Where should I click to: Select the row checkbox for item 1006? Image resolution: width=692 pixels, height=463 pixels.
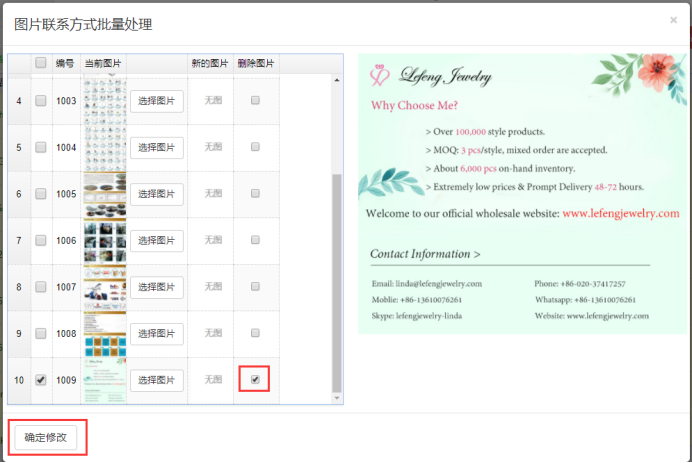(41, 240)
